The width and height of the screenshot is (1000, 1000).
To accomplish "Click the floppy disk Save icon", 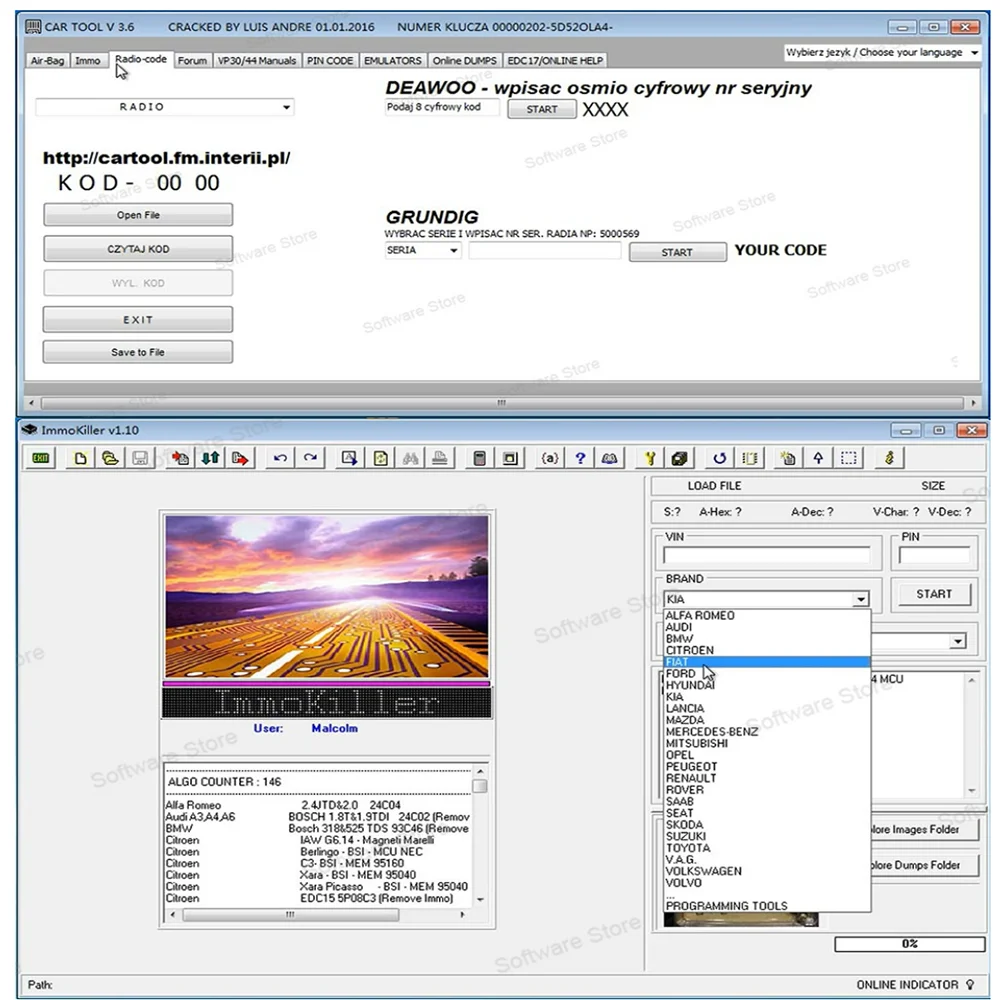I will coord(140,458).
